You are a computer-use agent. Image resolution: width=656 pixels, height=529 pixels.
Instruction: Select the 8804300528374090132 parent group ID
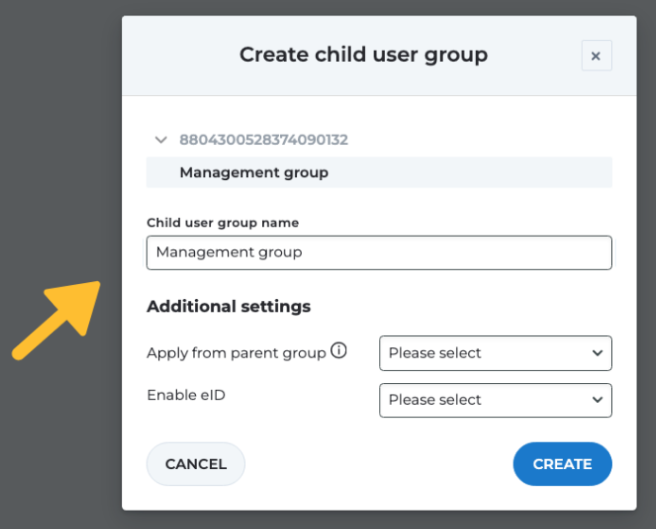(x=263, y=140)
